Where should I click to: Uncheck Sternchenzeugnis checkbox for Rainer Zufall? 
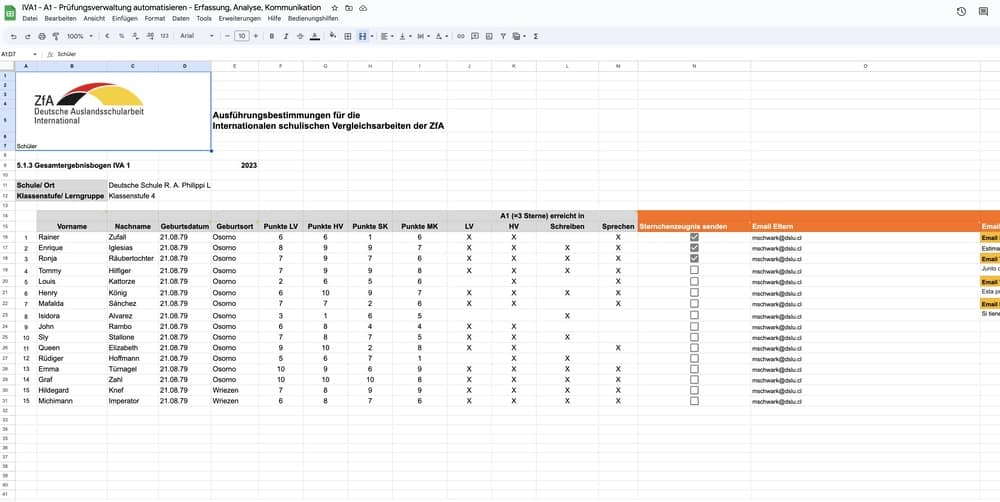(694, 237)
